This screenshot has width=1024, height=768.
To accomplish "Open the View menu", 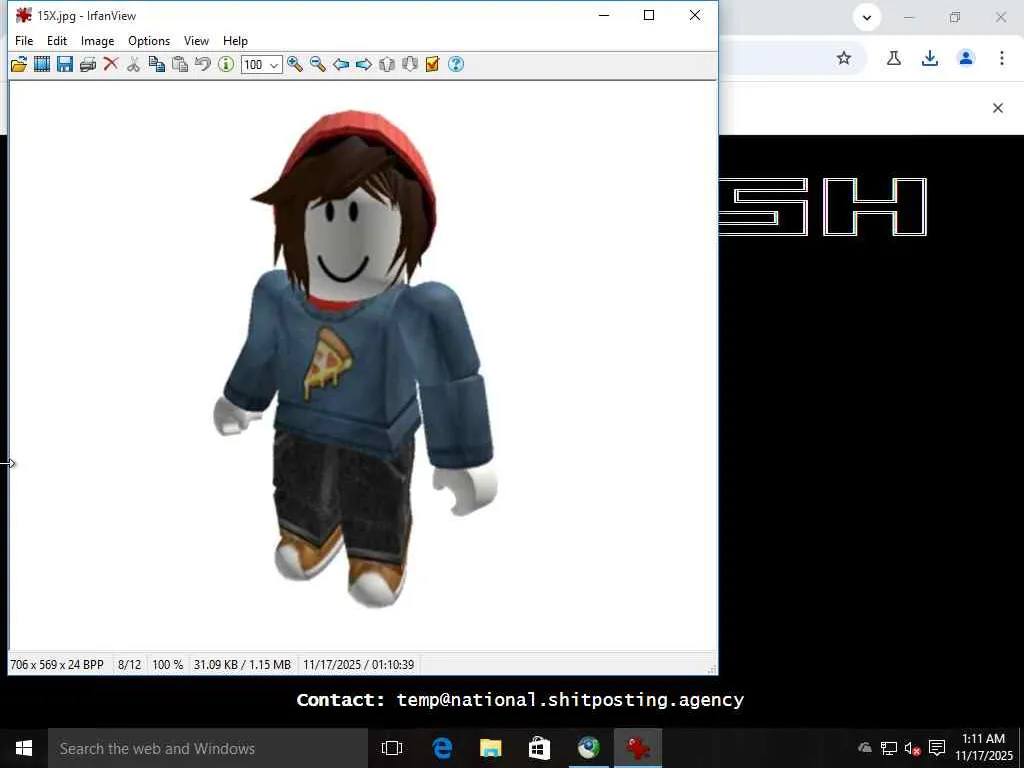I will pyautogui.click(x=196, y=40).
